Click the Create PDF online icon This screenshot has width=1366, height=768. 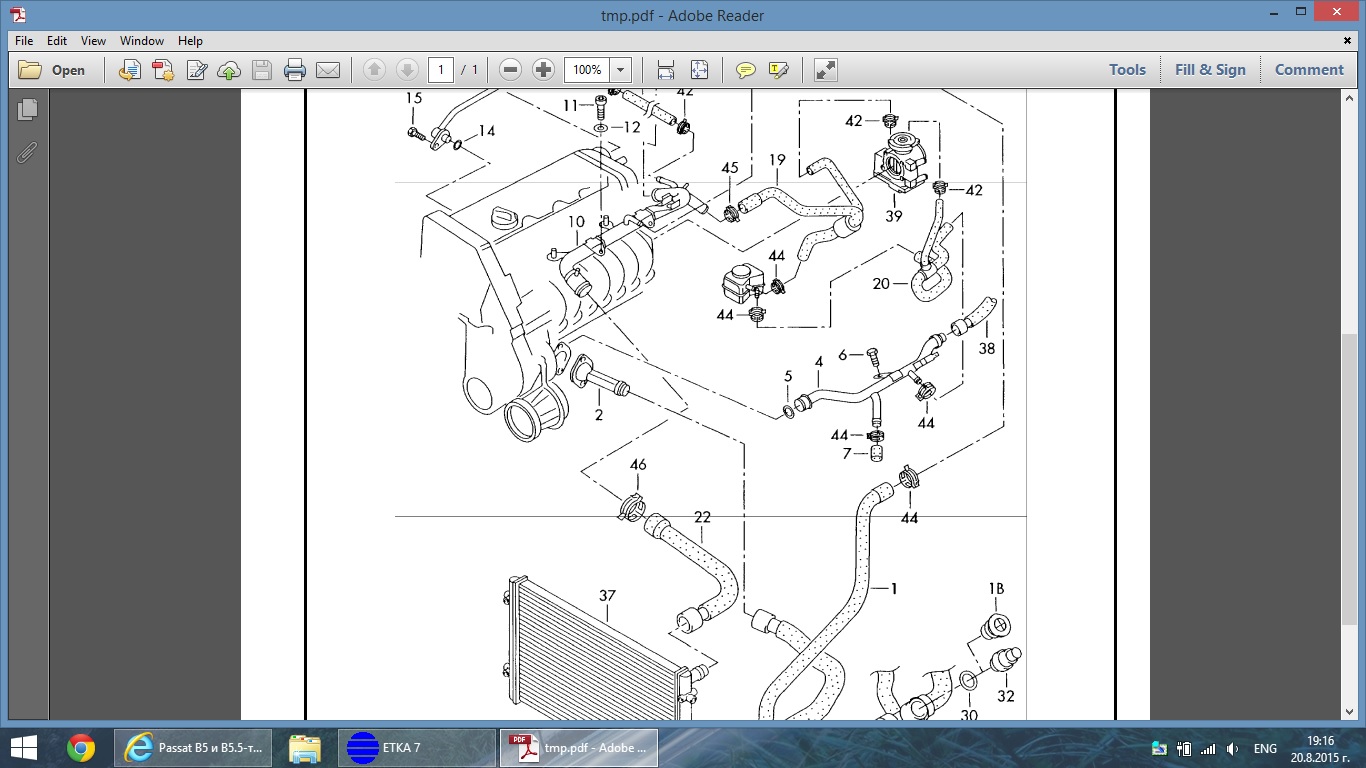click(163, 70)
